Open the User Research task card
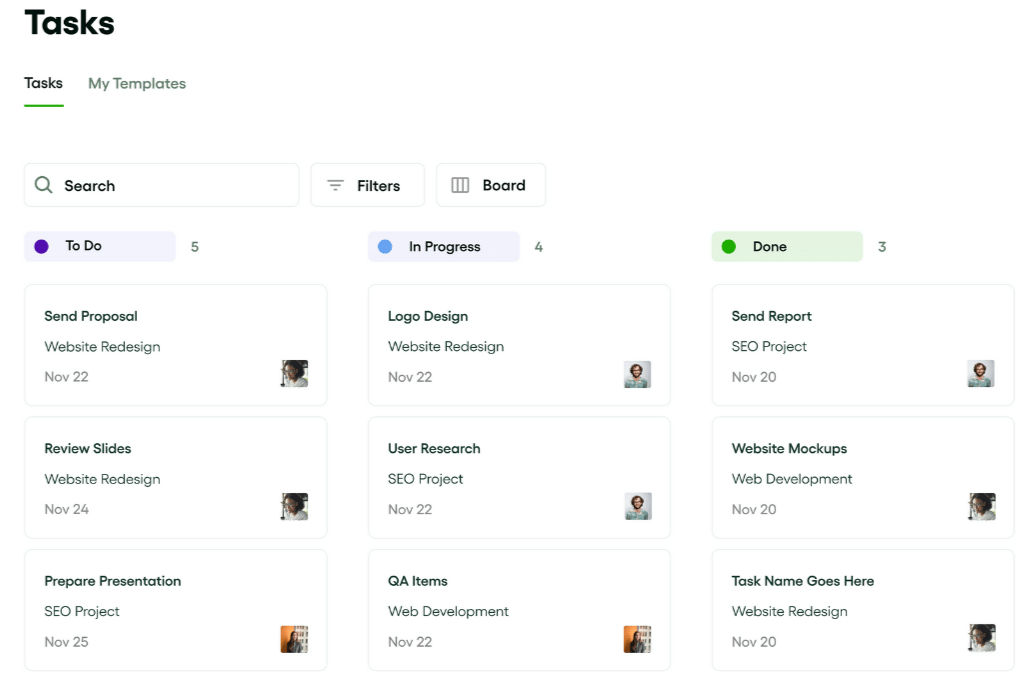Image resolution: width=1036 pixels, height=685 pixels. click(519, 477)
